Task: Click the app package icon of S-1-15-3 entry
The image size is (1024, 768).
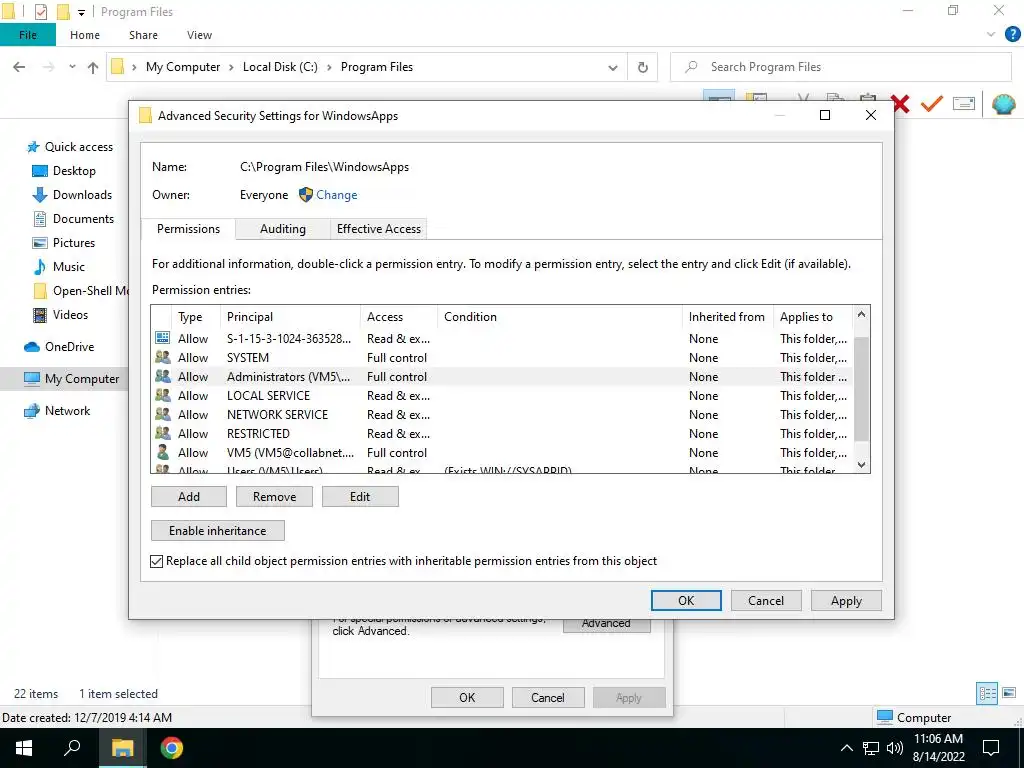Action: tap(163, 338)
